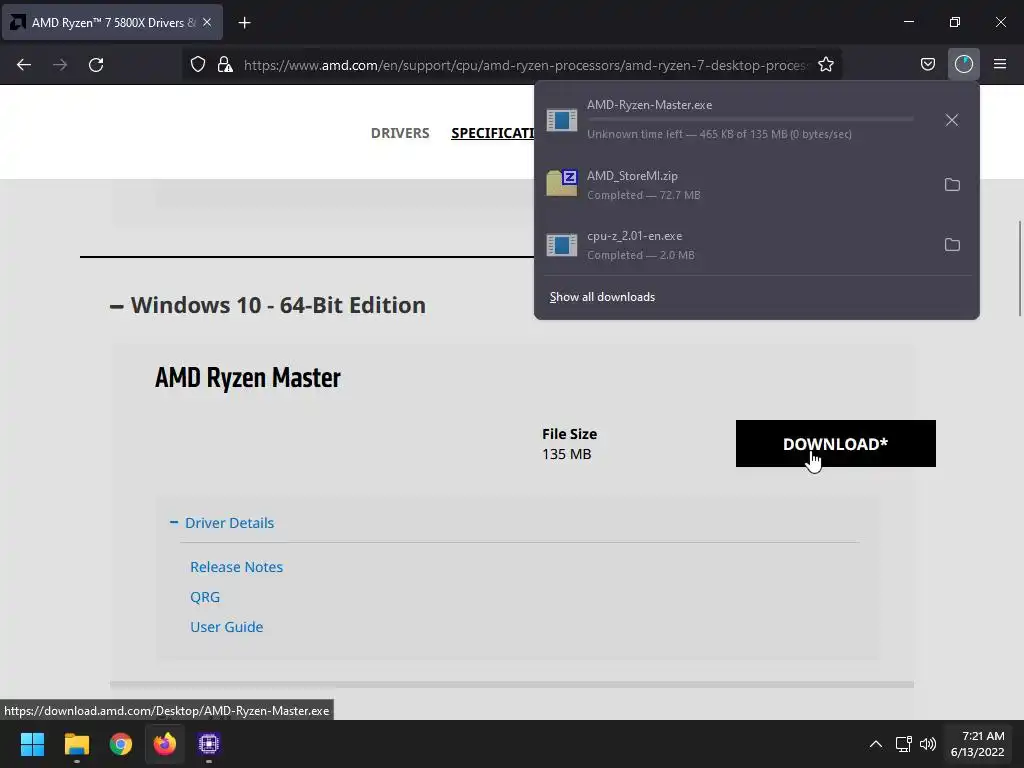Viewport: 1024px width, 768px height.
Task: Click the forward navigation arrow
Action: tap(60, 65)
